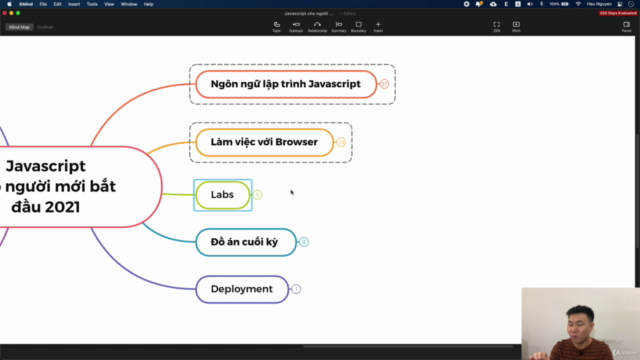Click the Summary toolbar icon

pos(339,27)
